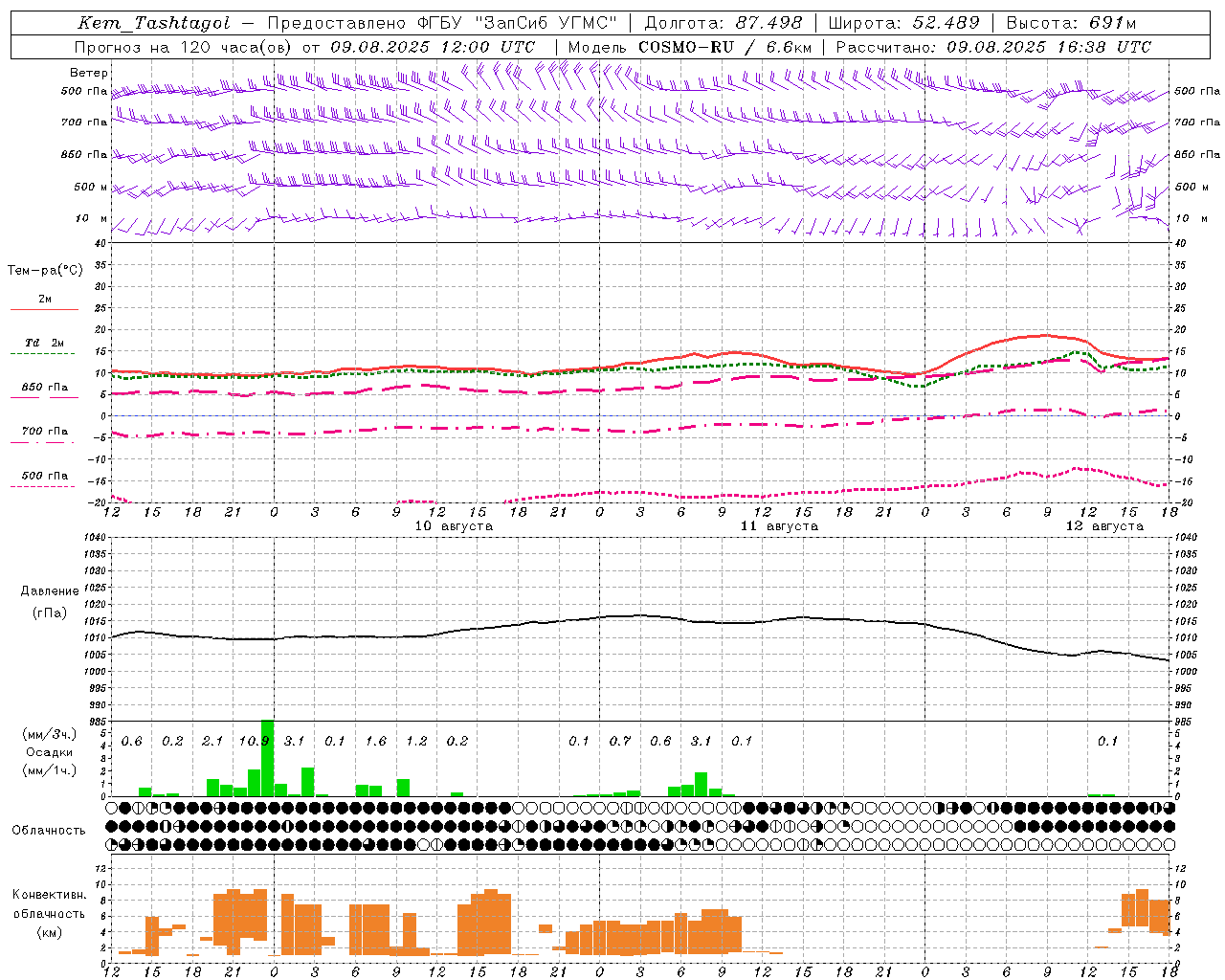Click the "10.9" precipitation value
Screen dimensions: 1225x980
pyautogui.click(x=254, y=742)
